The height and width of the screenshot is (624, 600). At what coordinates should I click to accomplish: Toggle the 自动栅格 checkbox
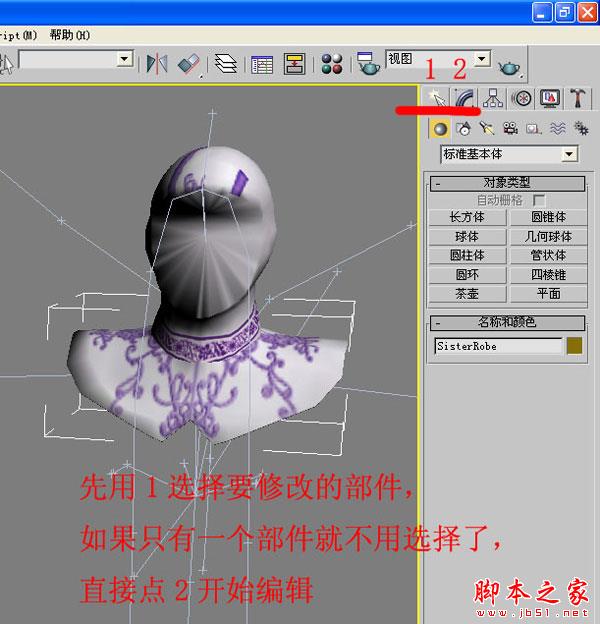[539, 200]
